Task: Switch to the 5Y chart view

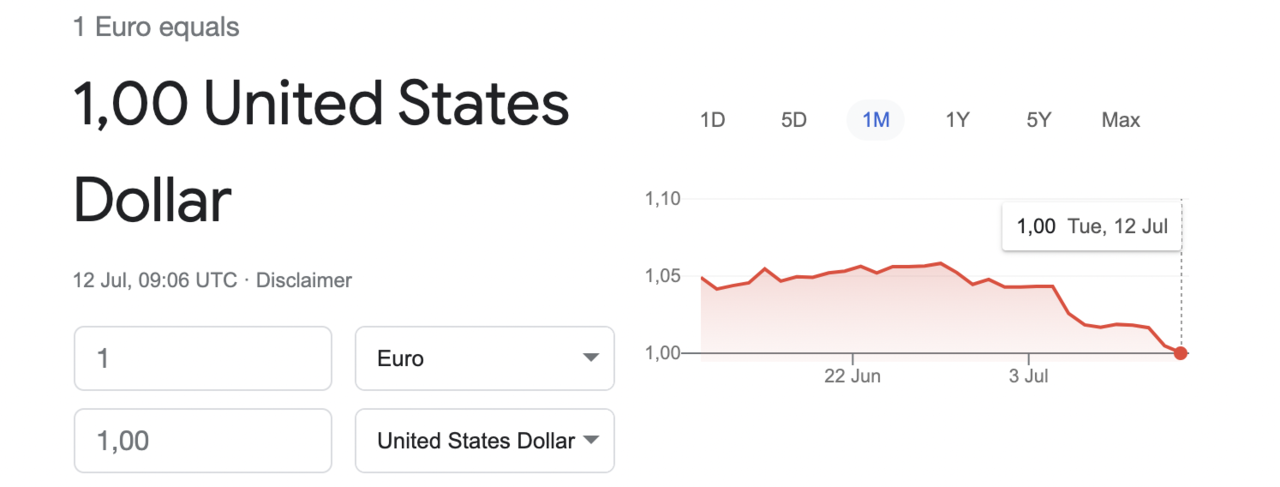Action: (1039, 120)
